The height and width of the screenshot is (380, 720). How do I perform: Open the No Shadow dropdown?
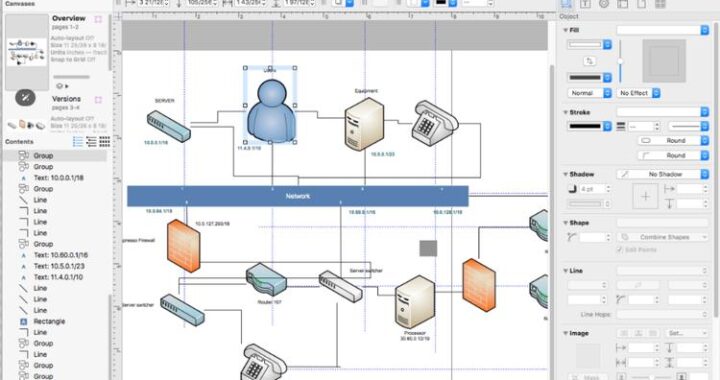(663, 174)
